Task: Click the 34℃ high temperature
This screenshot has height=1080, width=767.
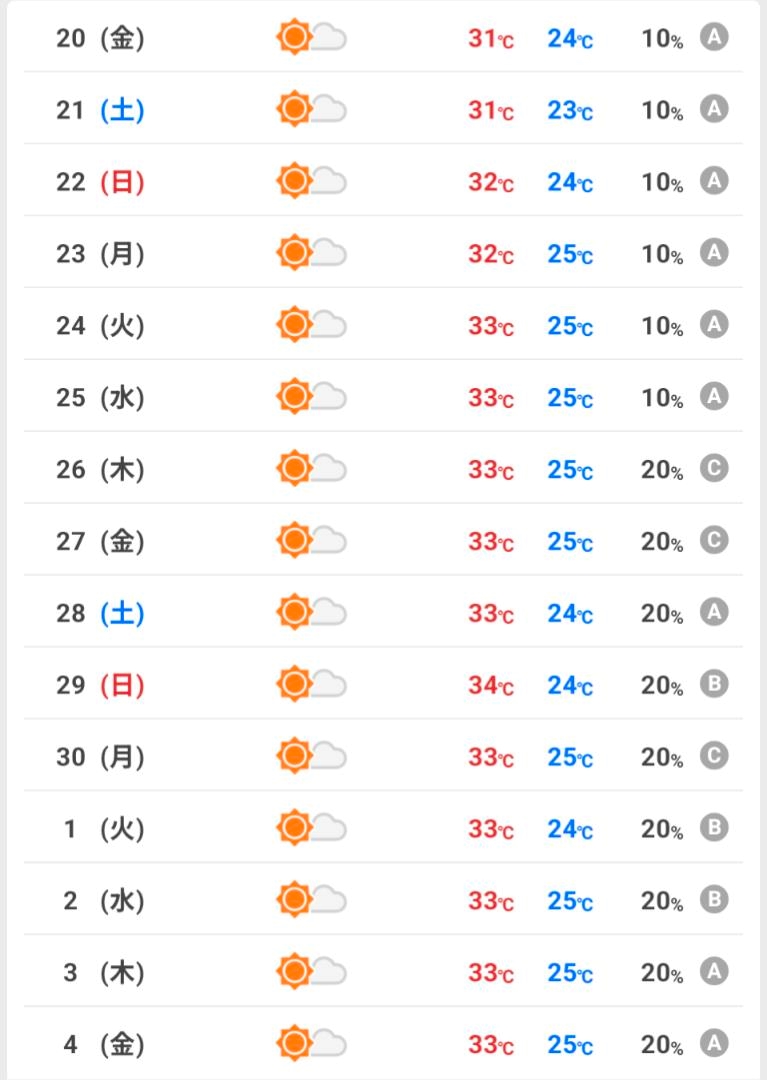Action: pyautogui.click(x=490, y=686)
